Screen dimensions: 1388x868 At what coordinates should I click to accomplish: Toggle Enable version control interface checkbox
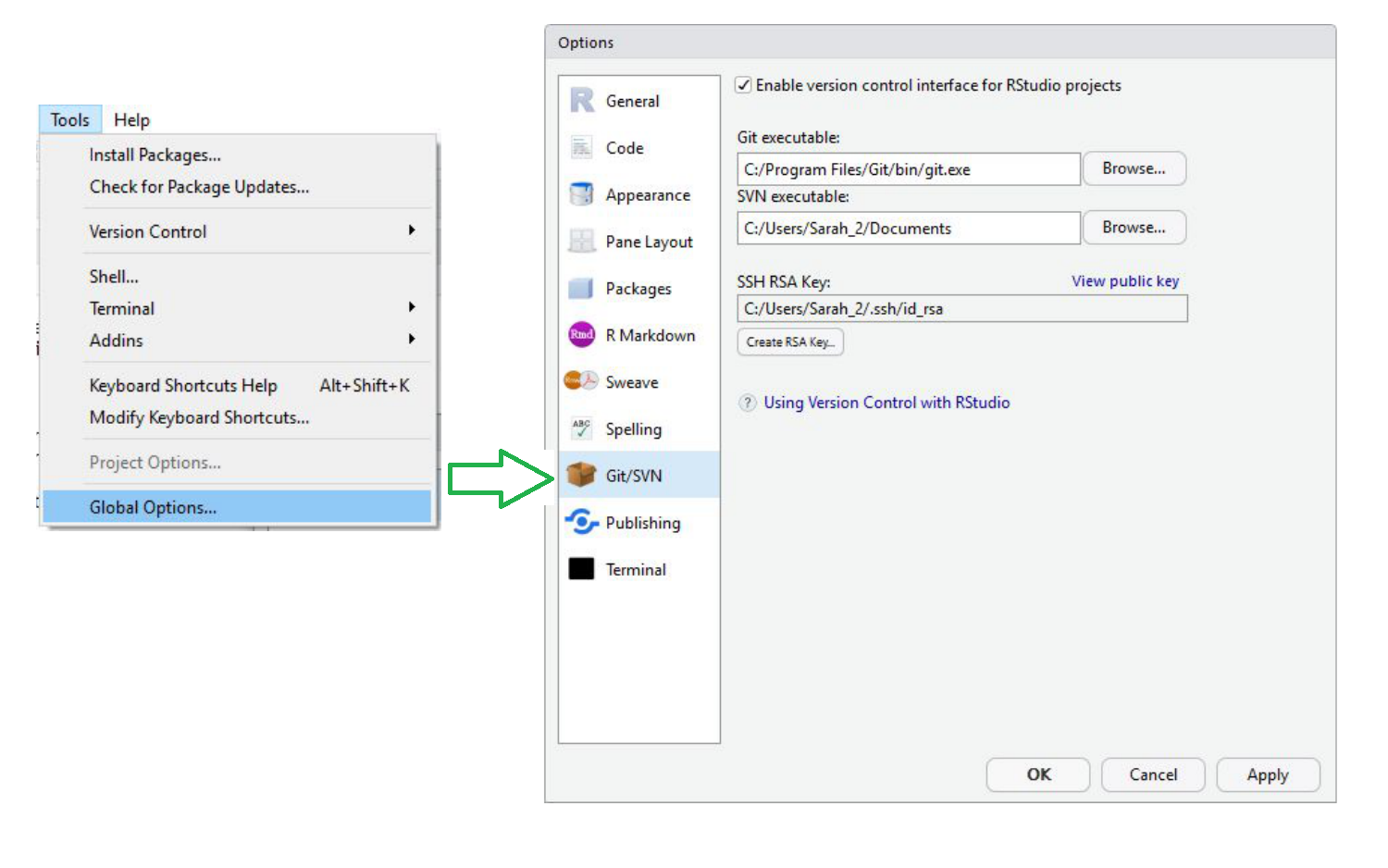743,85
